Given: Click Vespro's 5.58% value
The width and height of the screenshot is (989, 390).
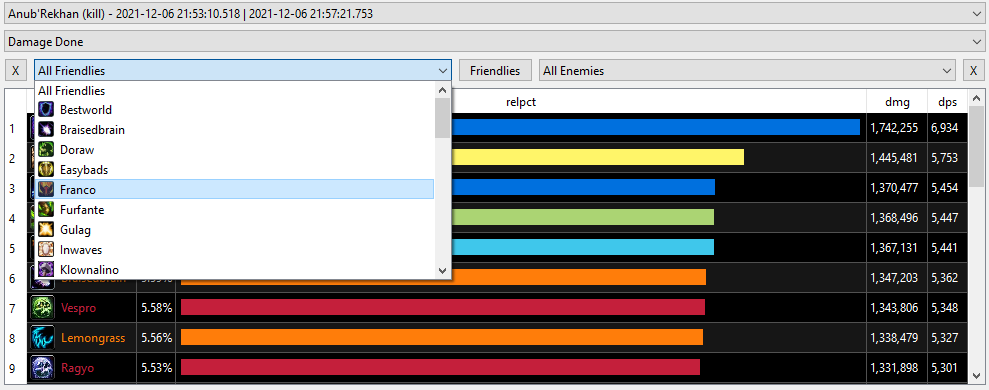Looking at the screenshot, I should pos(156,308).
